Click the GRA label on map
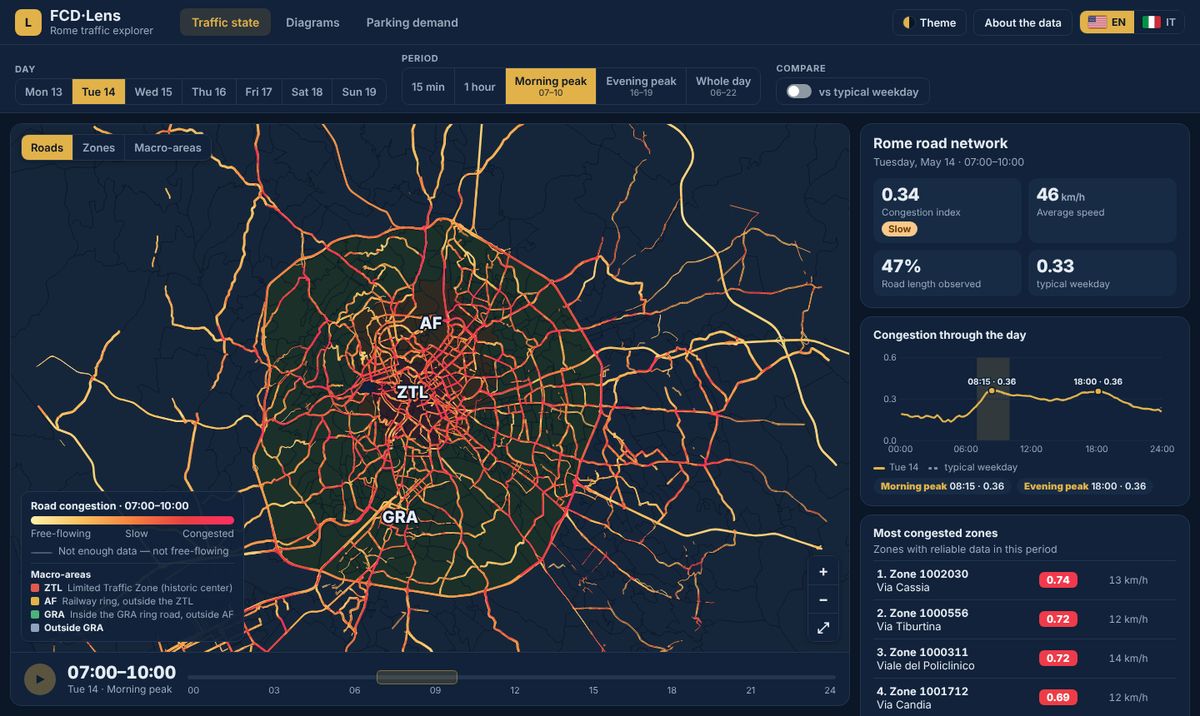The image size is (1200, 716). [x=400, y=517]
